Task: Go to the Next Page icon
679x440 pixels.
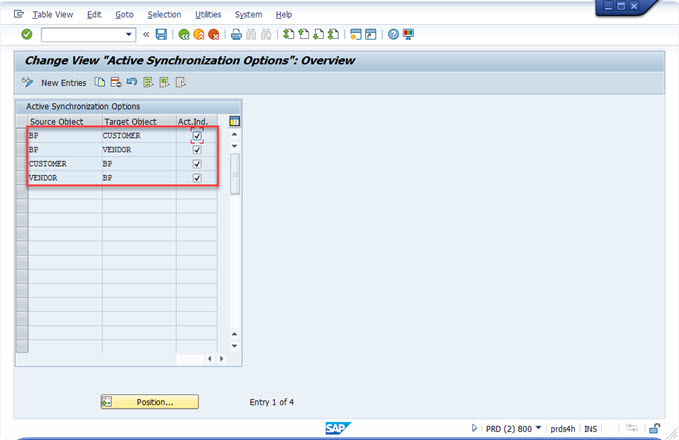Action: (x=318, y=34)
